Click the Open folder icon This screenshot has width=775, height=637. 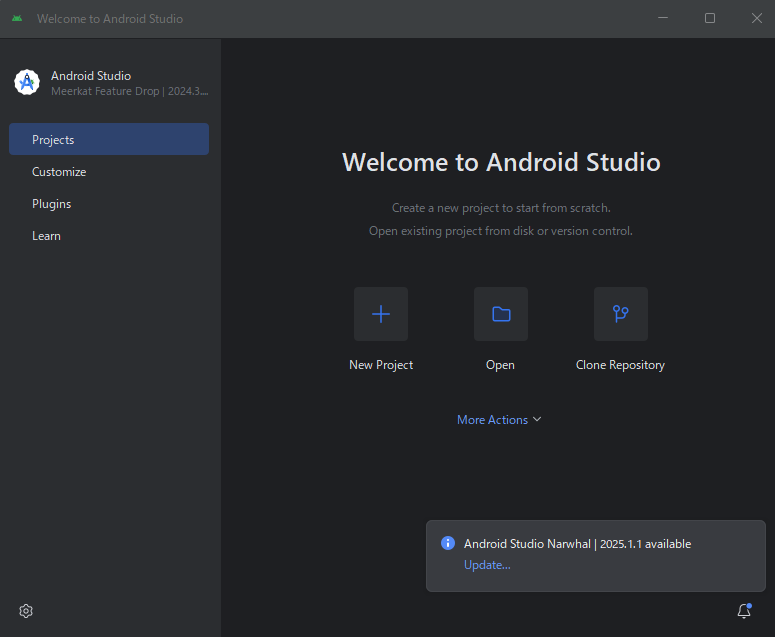click(501, 314)
